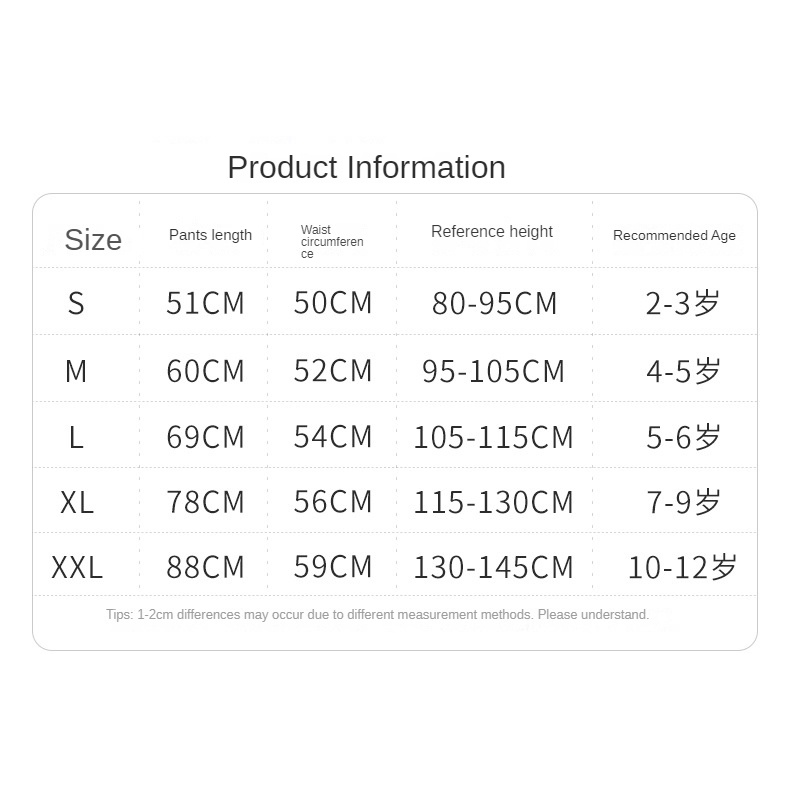Click the Recommended Age column header
Viewport: 790px width, 790px height.
(x=674, y=236)
